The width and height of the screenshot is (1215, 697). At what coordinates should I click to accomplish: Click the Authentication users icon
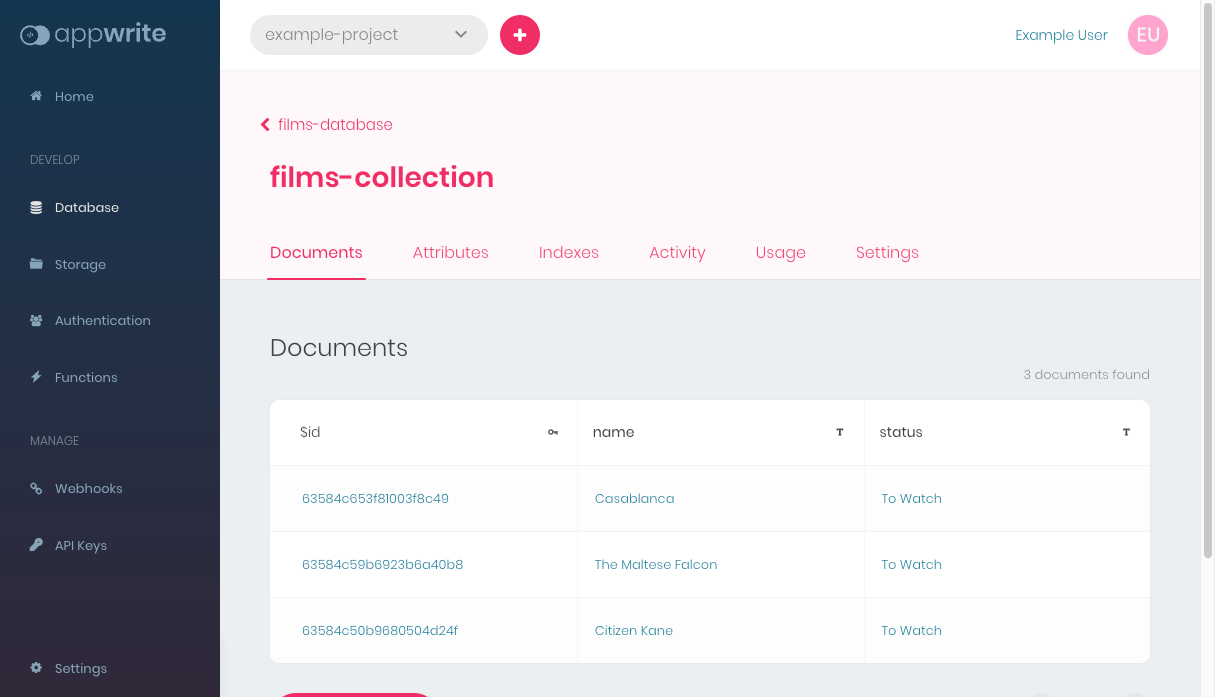tap(37, 321)
